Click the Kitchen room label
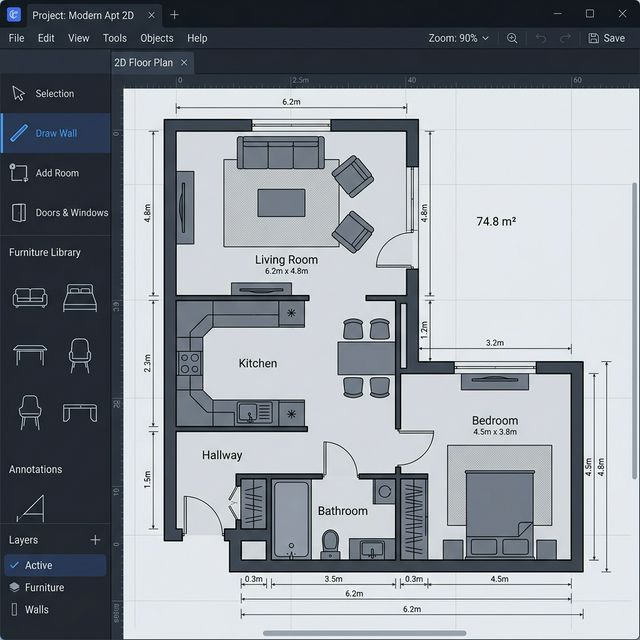 click(258, 363)
